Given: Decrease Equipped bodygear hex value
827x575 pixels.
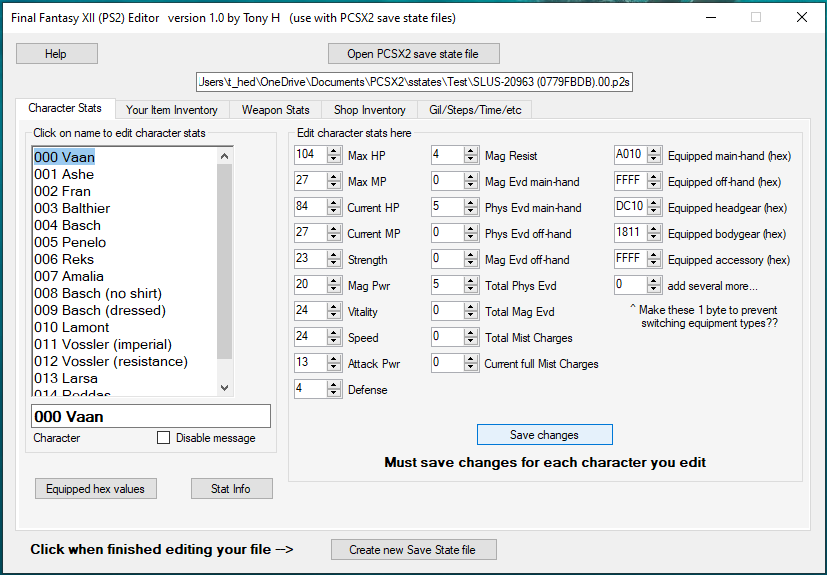Looking at the screenshot, I should tap(654, 238).
